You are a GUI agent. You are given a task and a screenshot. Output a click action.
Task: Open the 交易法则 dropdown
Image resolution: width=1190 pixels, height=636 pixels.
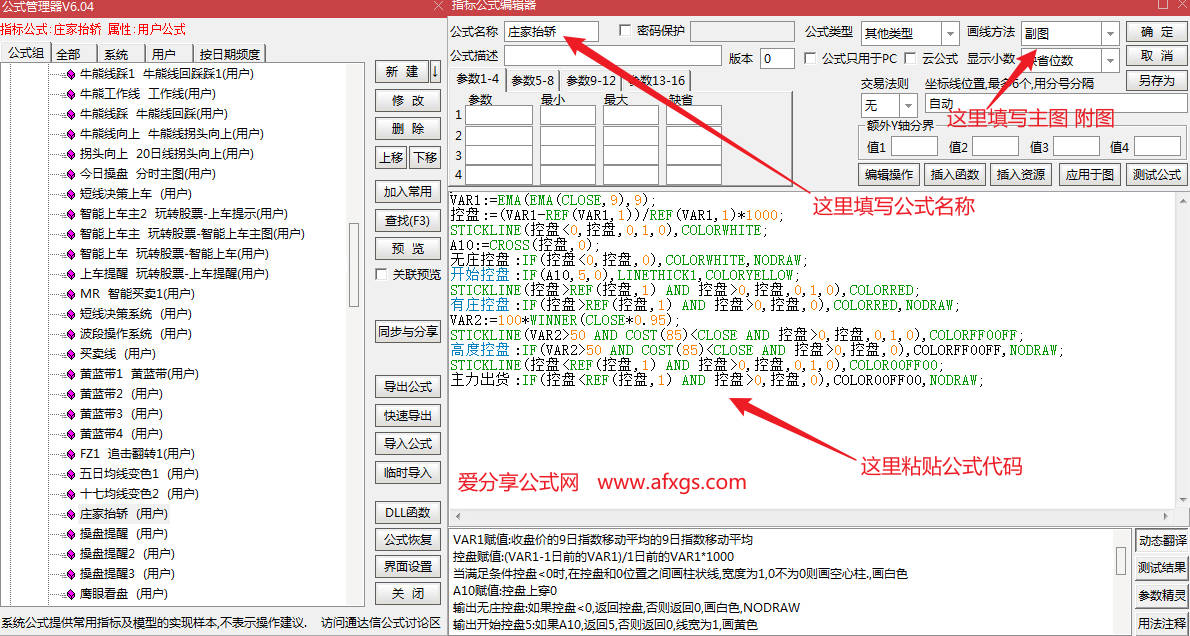908,104
